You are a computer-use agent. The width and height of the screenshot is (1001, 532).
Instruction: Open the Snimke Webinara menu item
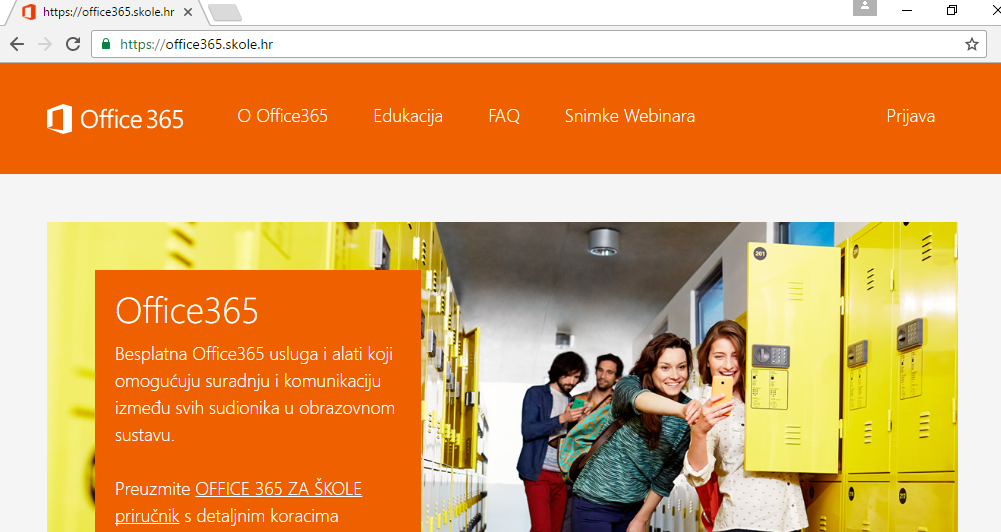click(x=629, y=116)
